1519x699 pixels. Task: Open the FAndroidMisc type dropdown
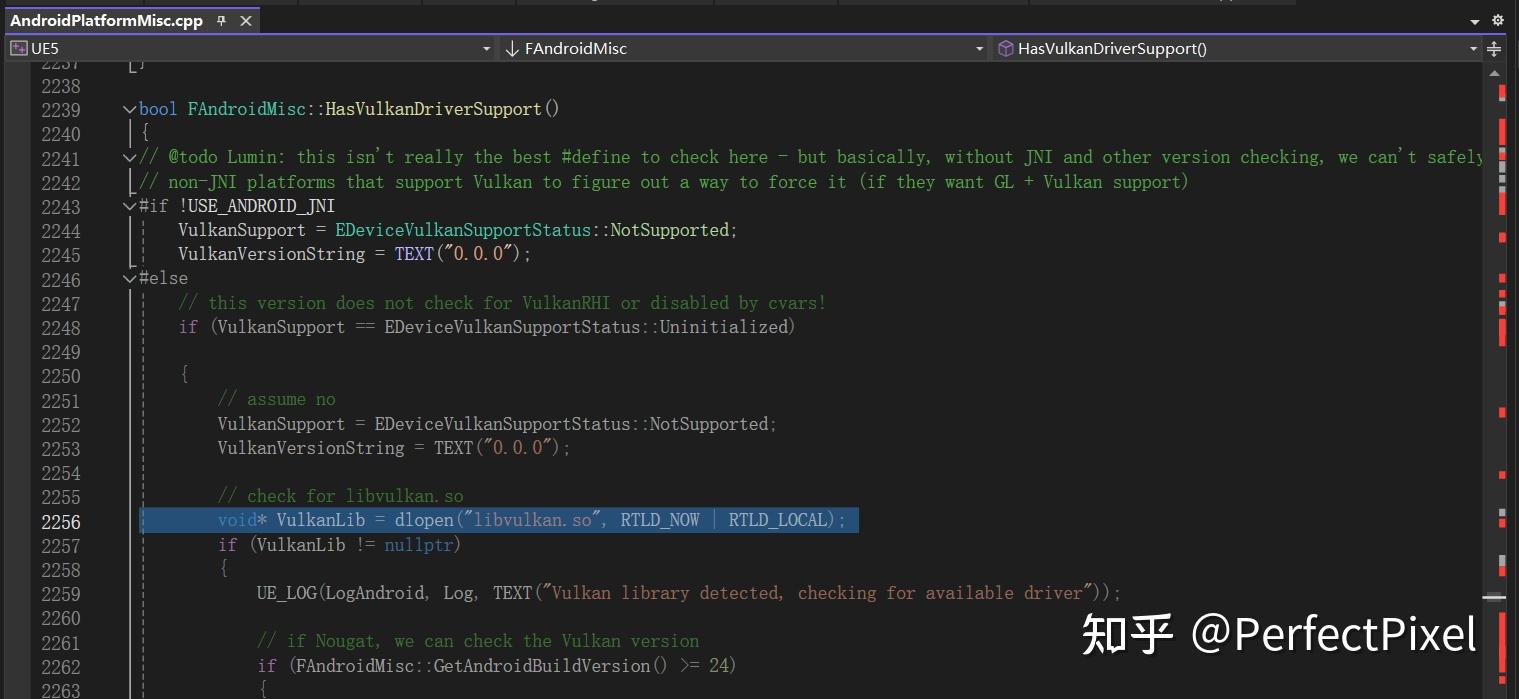(976, 47)
